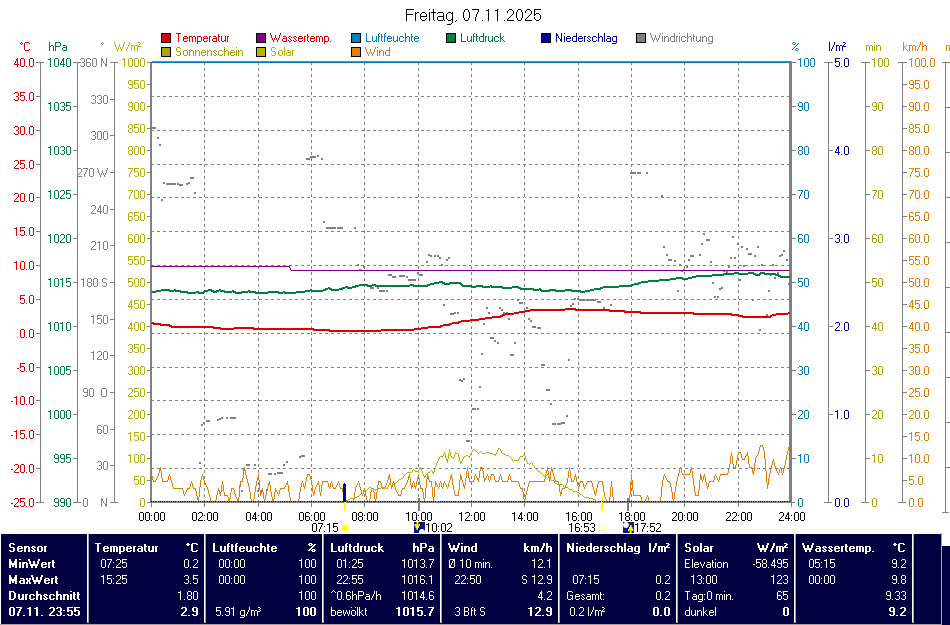Viewport: 950px width, 625px height.
Task: Click the gray Windrichtung legend square
Action: pyautogui.click(x=641, y=39)
